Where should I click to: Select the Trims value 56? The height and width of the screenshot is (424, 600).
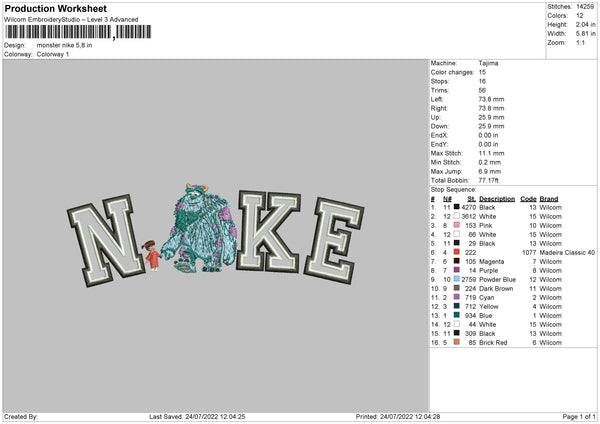click(482, 90)
